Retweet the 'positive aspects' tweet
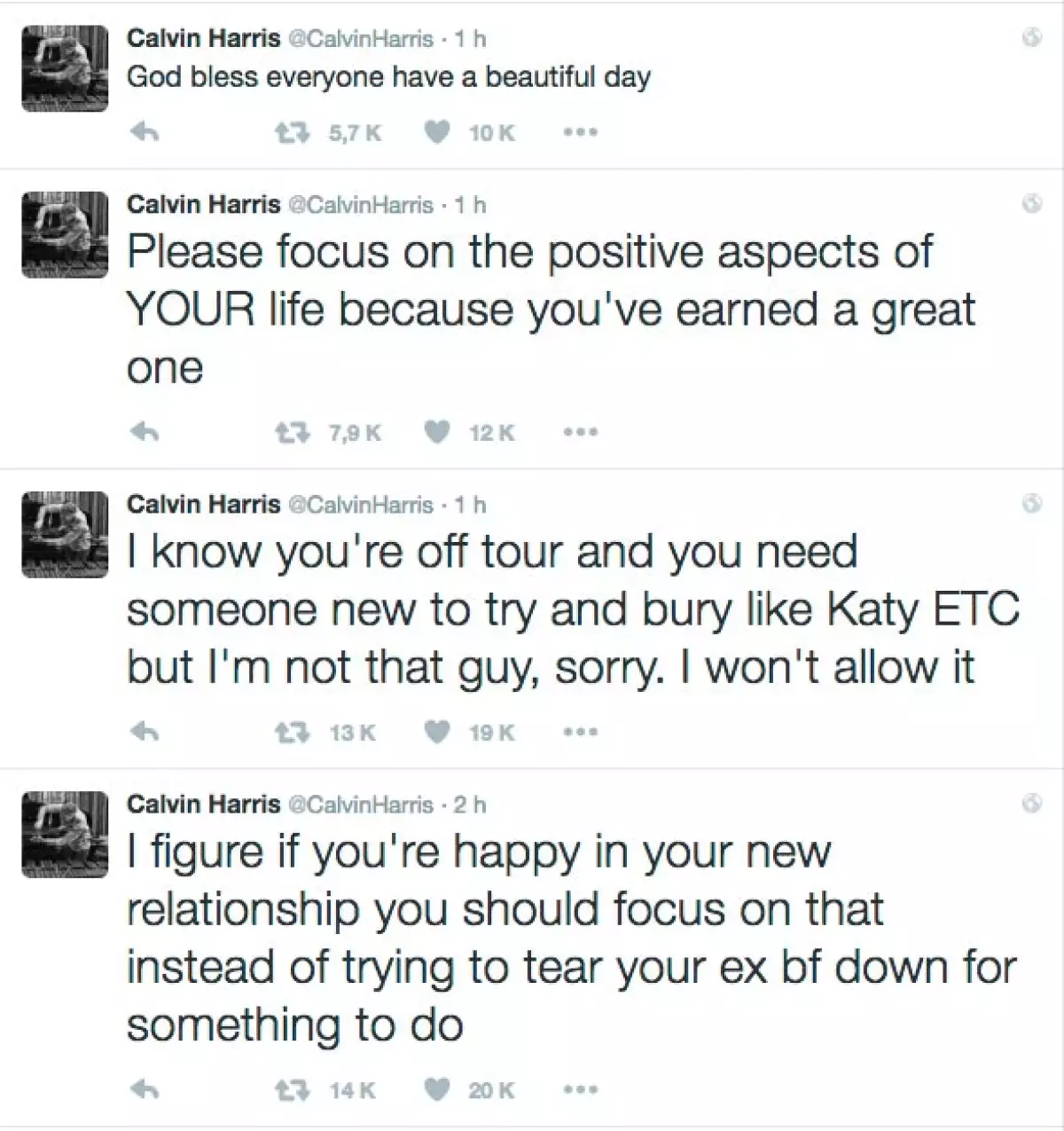The width and height of the screenshot is (1064, 1131). [x=291, y=433]
